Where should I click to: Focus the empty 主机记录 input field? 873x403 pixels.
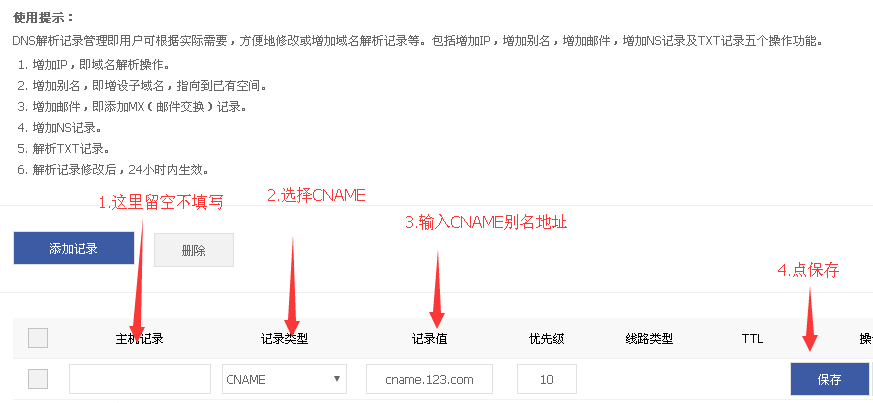pos(140,379)
